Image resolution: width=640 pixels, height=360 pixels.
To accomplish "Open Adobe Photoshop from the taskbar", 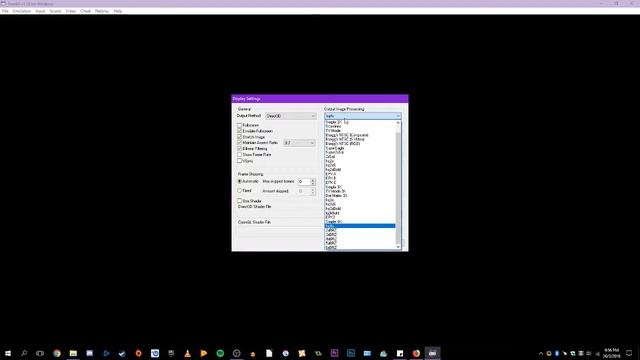I will point(351,353).
